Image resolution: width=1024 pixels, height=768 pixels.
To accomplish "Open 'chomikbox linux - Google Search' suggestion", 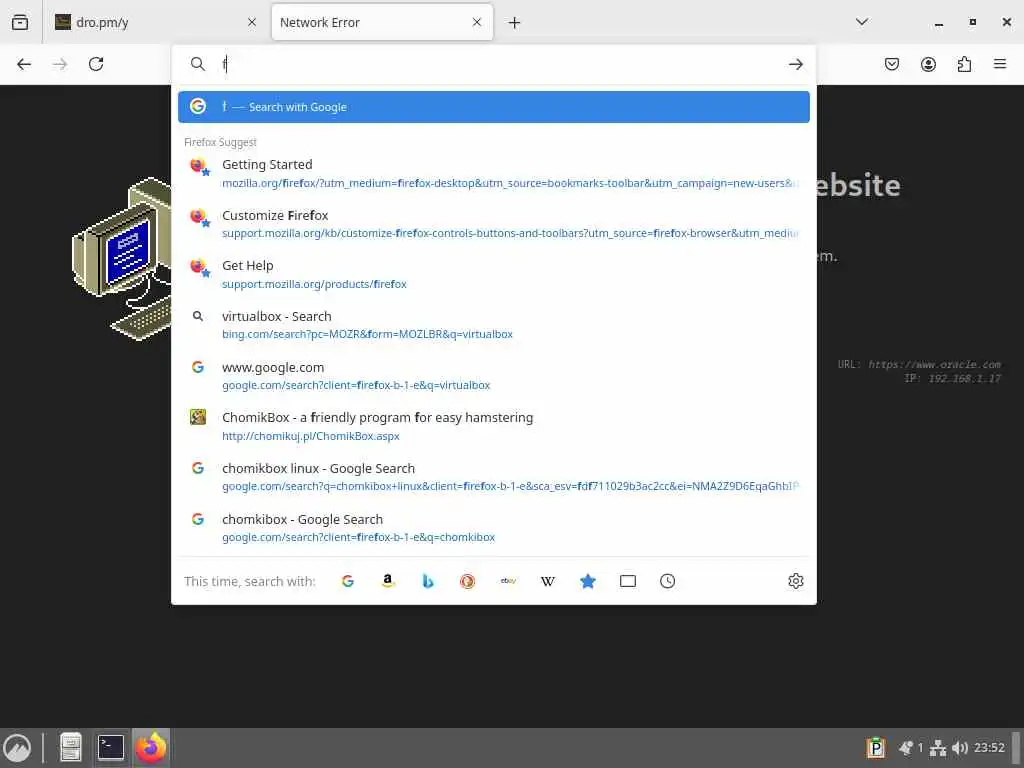I will click(494, 477).
